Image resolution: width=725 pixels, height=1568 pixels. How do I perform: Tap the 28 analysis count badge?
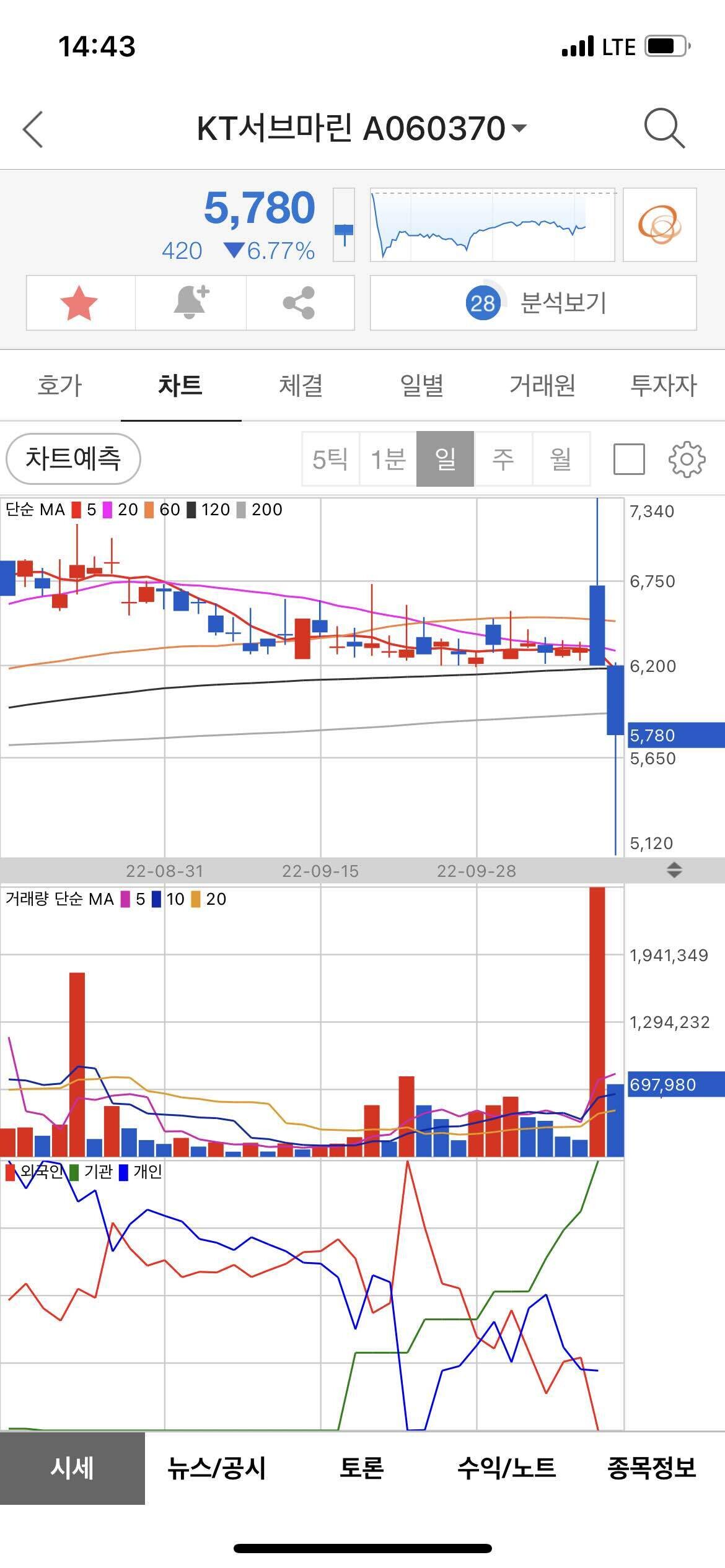pyautogui.click(x=483, y=303)
